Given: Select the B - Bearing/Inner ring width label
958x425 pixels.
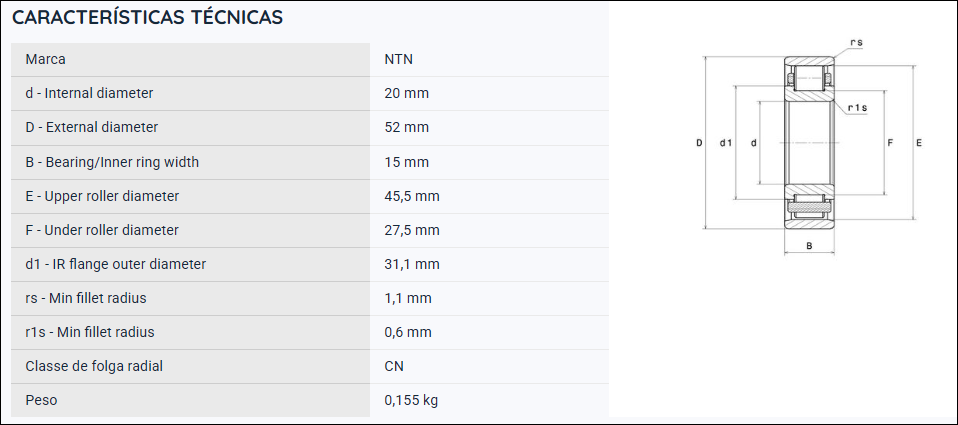Looking at the screenshot, I should coord(112,162).
